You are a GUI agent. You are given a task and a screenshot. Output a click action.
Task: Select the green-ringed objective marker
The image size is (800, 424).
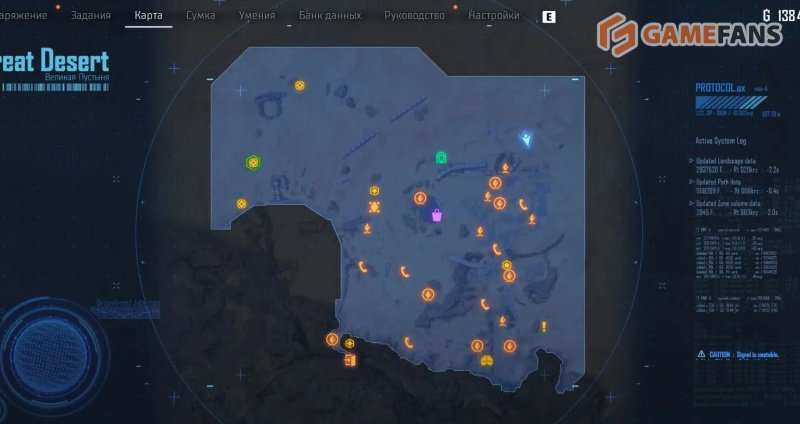pos(253,163)
